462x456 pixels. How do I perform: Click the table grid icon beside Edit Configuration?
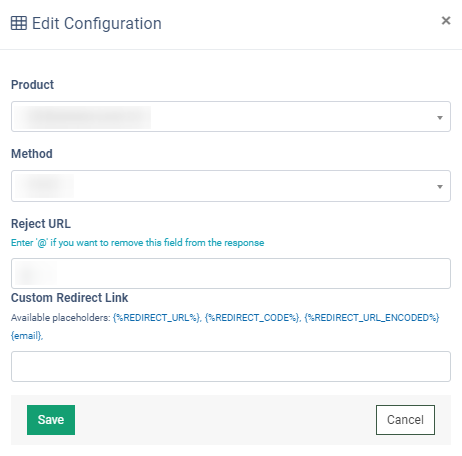pos(19,23)
